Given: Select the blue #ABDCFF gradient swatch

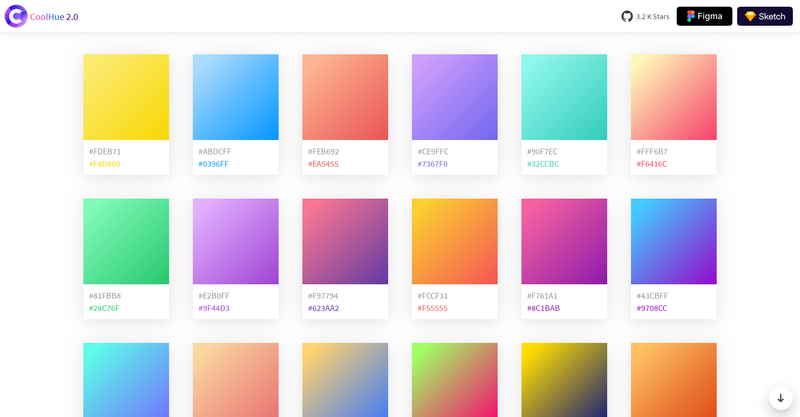Looking at the screenshot, I should pos(236,97).
